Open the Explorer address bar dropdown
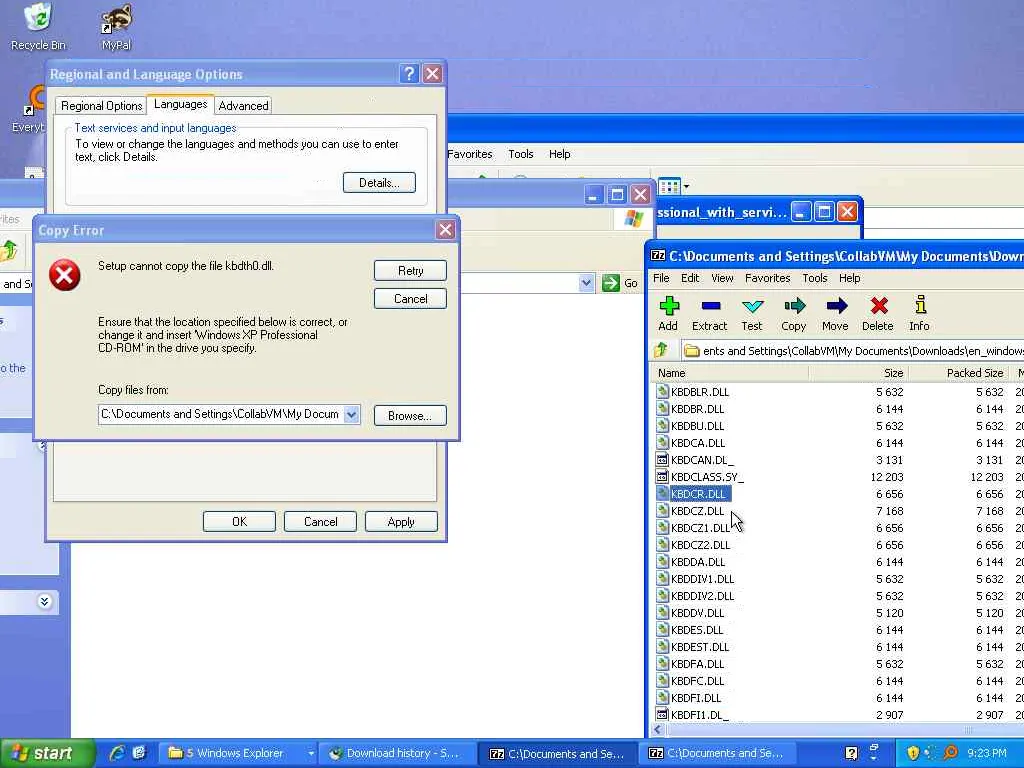This screenshot has width=1024, height=768. pos(586,283)
